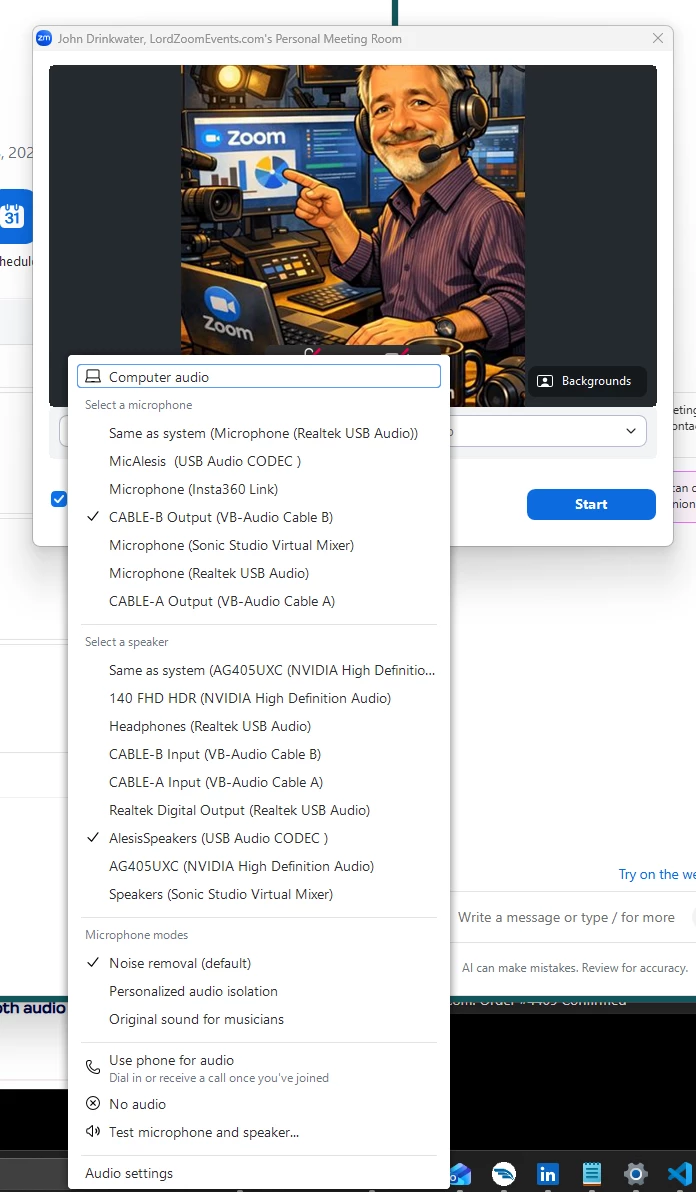Image resolution: width=696 pixels, height=1192 pixels.
Task: Expand the dropdown chevron beside the audio menu
Action: [631, 431]
